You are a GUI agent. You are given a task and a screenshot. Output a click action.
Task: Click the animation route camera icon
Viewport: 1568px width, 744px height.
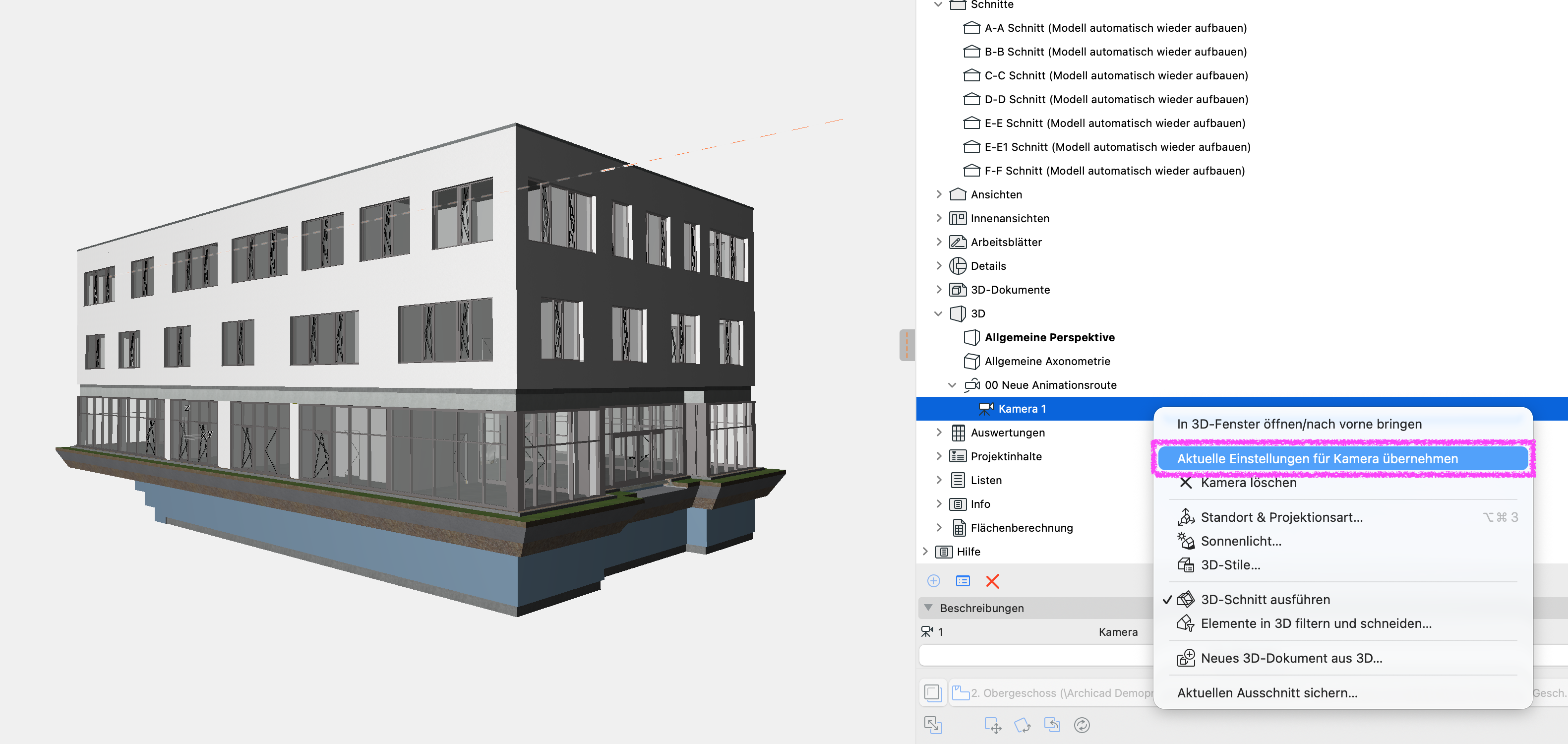pyautogui.click(x=971, y=385)
